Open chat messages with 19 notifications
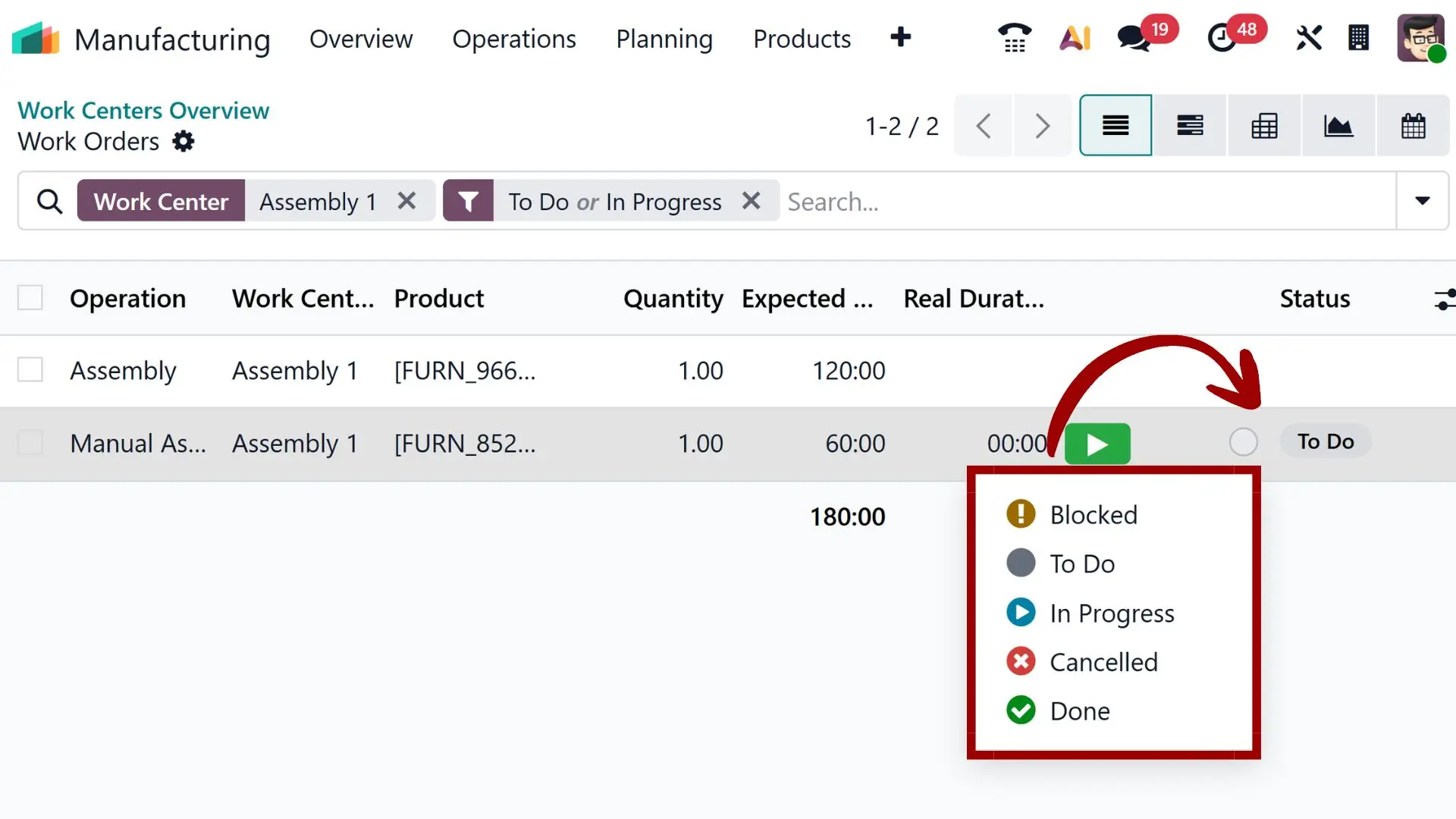Screen dimensions: 1456x819 (x=1134, y=37)
